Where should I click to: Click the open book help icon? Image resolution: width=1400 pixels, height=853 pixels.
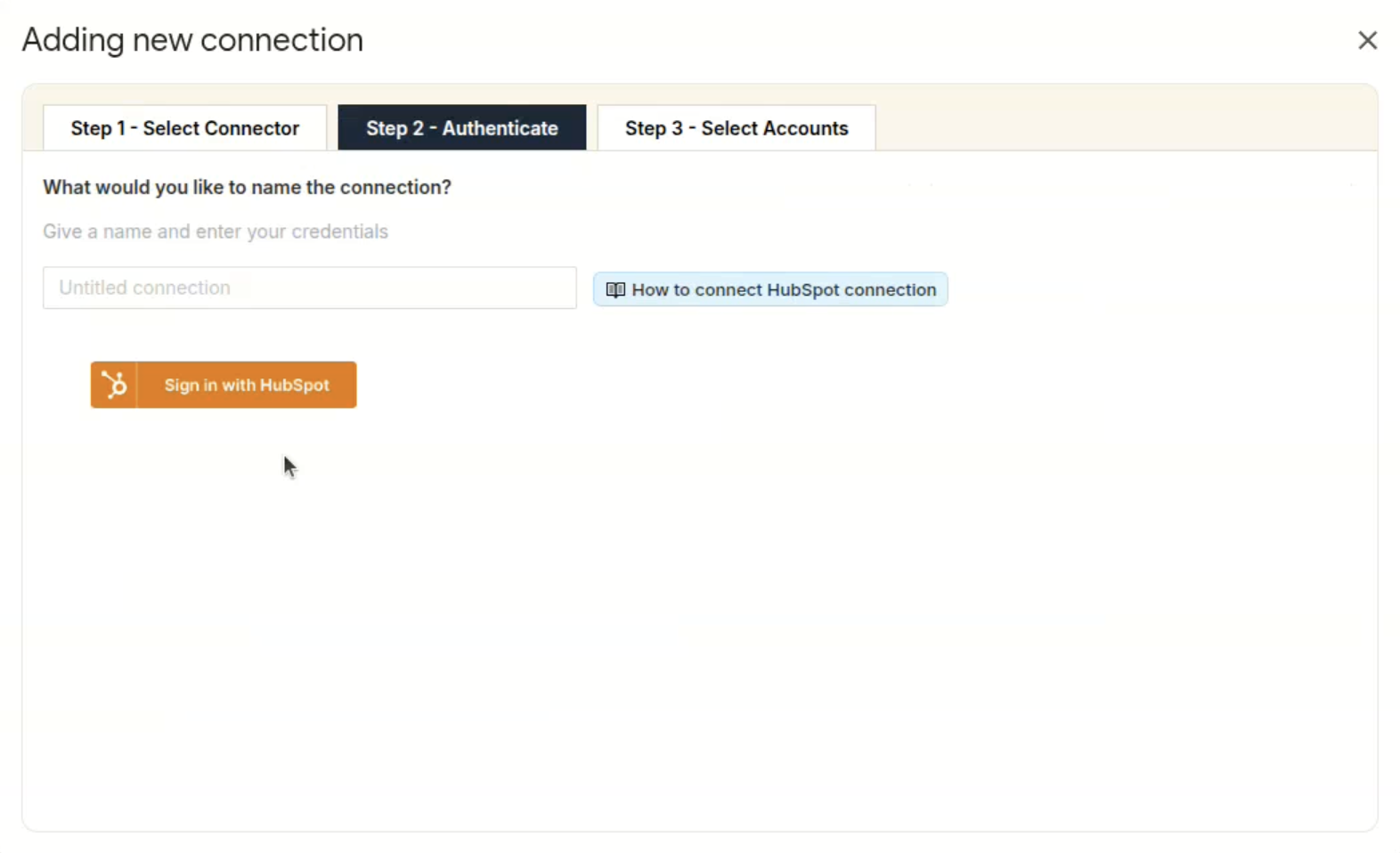(615, 289)
